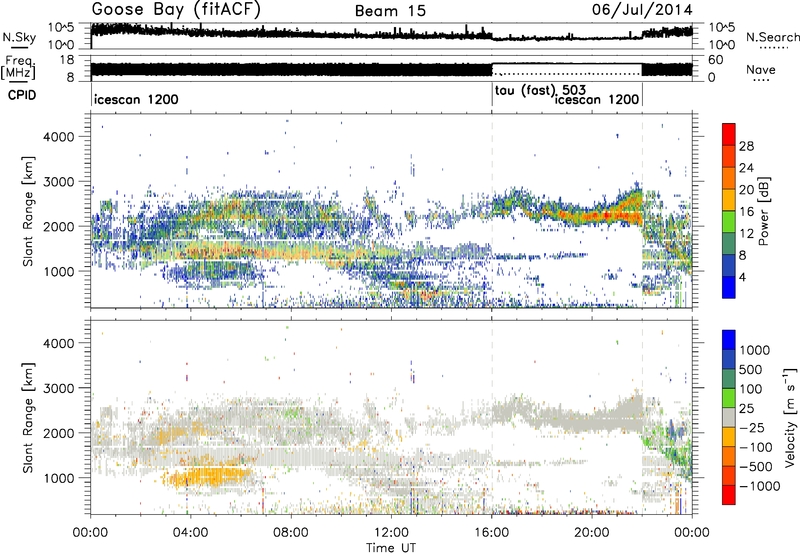Click the "-25" label on the velocity colorbar
Screen dimensions: 800x554
tap(752, 428)
